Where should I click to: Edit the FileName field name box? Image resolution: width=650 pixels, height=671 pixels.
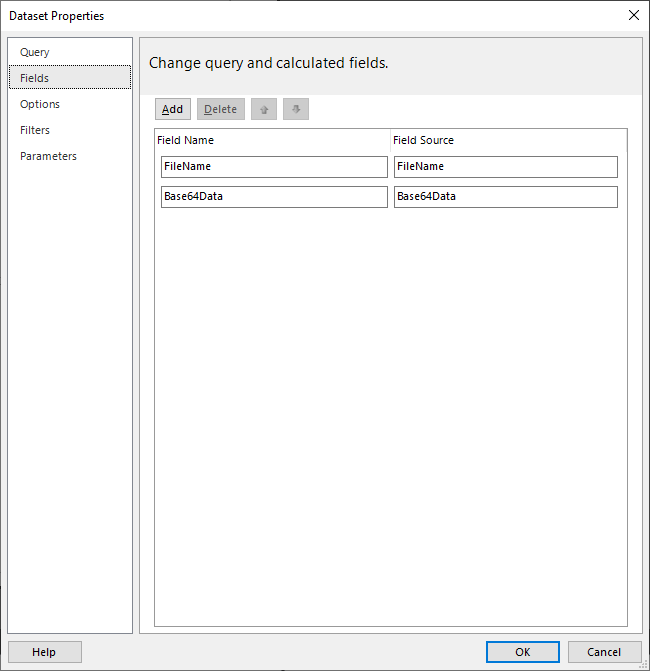[274, 167]
